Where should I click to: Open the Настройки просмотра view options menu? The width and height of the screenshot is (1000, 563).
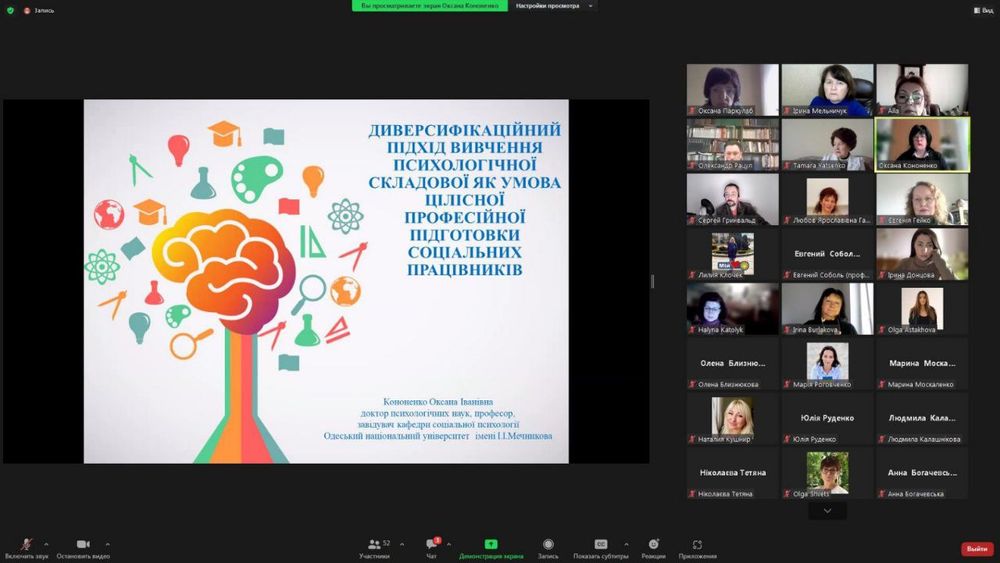pos(553,6)
